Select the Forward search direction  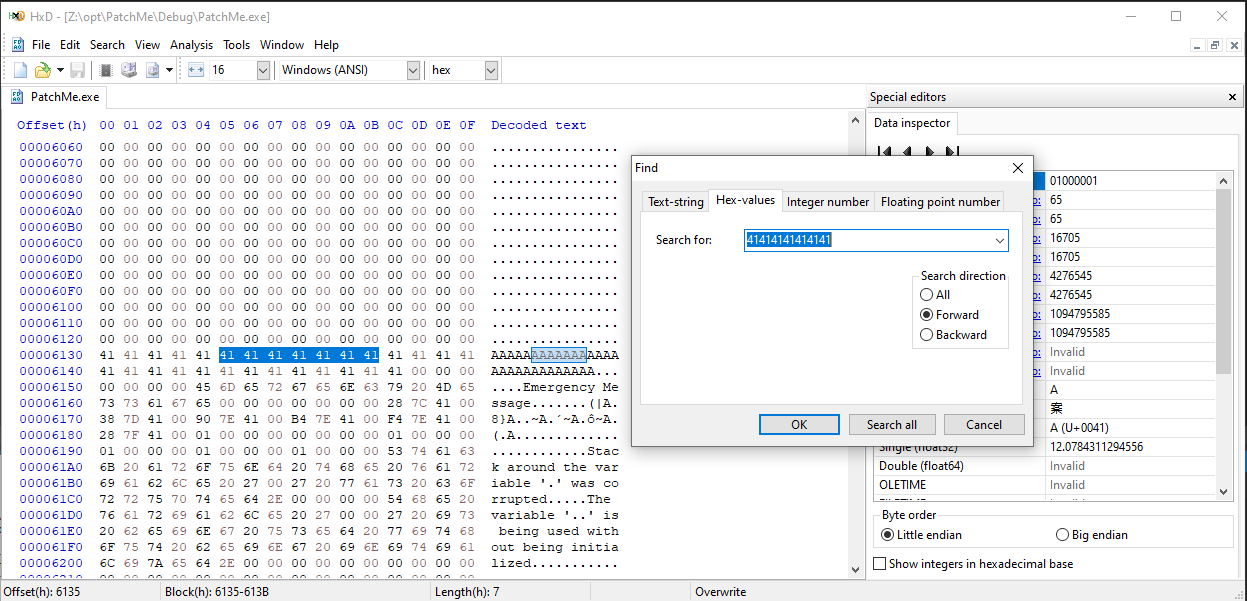pyautogui.click(x=928, y=314)
